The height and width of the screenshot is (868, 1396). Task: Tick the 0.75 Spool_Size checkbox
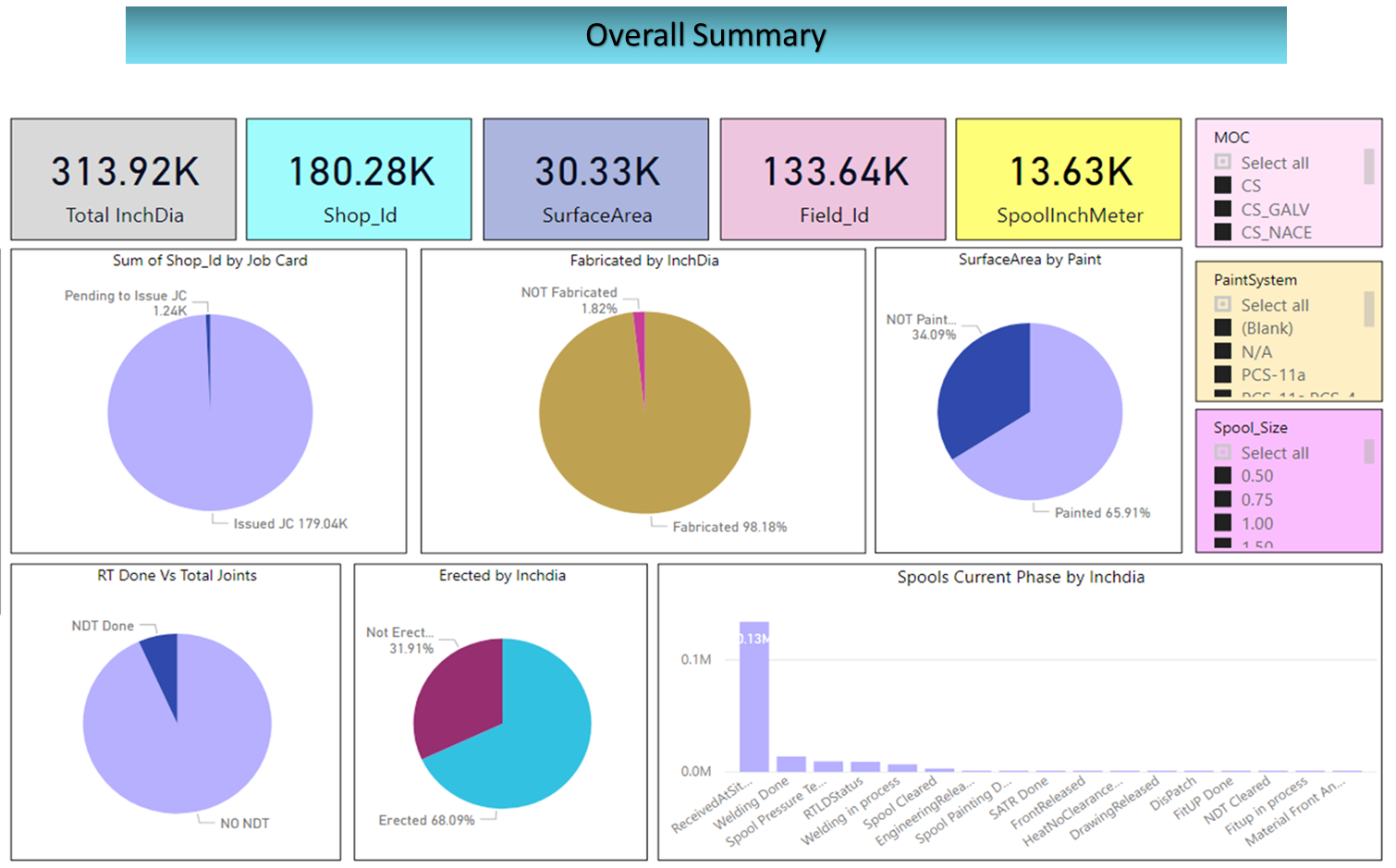click(1222, 499)
